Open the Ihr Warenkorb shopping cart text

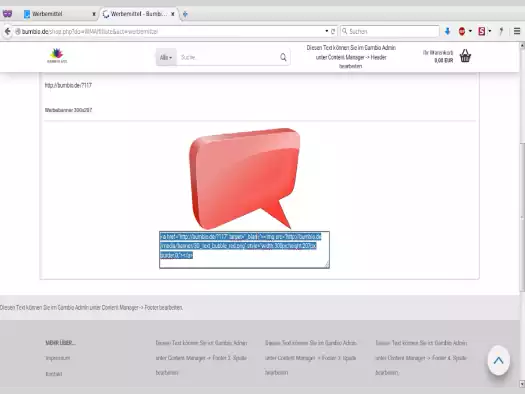click(x=438, y=56)
